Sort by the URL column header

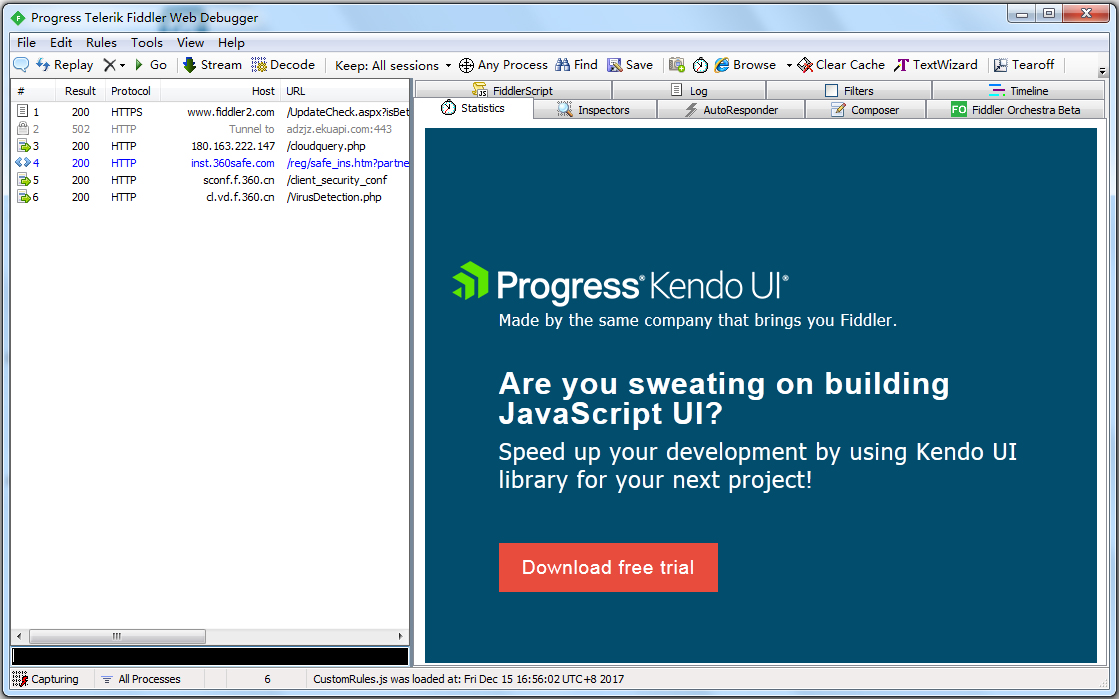(x=345, y=91)
